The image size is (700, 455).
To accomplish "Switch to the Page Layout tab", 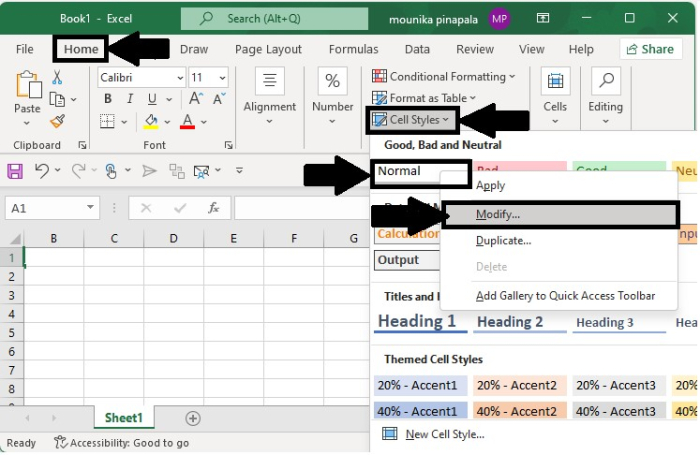I will pos(268,49).
